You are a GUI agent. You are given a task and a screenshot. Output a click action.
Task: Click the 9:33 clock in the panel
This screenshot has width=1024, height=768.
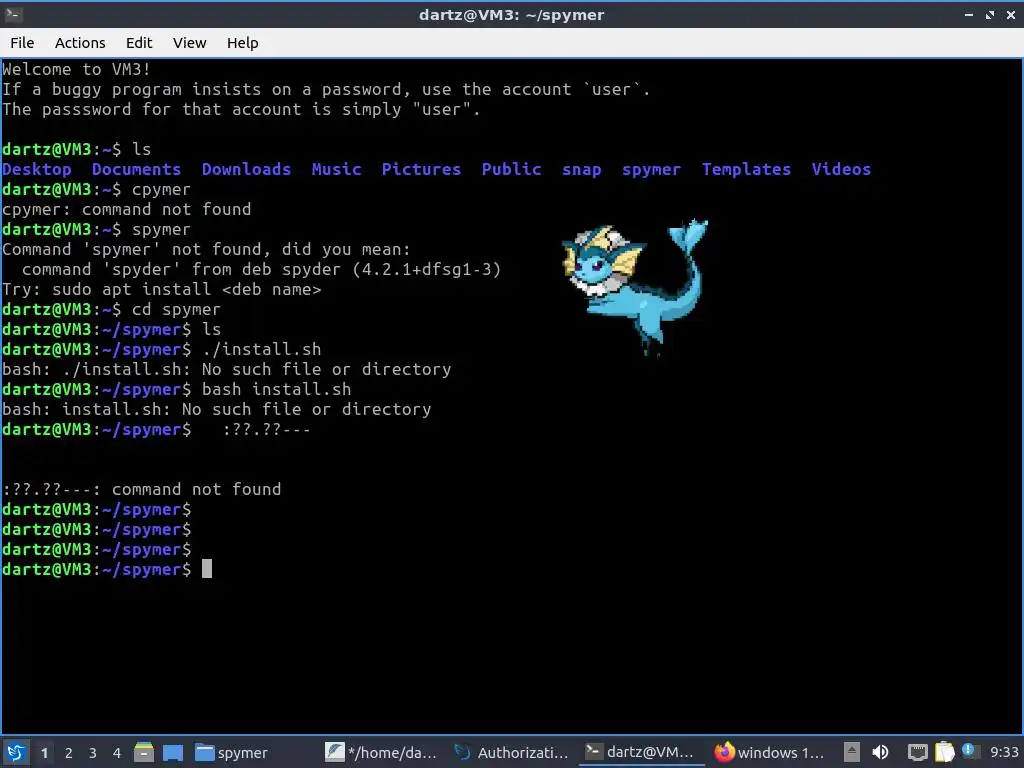point(1004,753)
